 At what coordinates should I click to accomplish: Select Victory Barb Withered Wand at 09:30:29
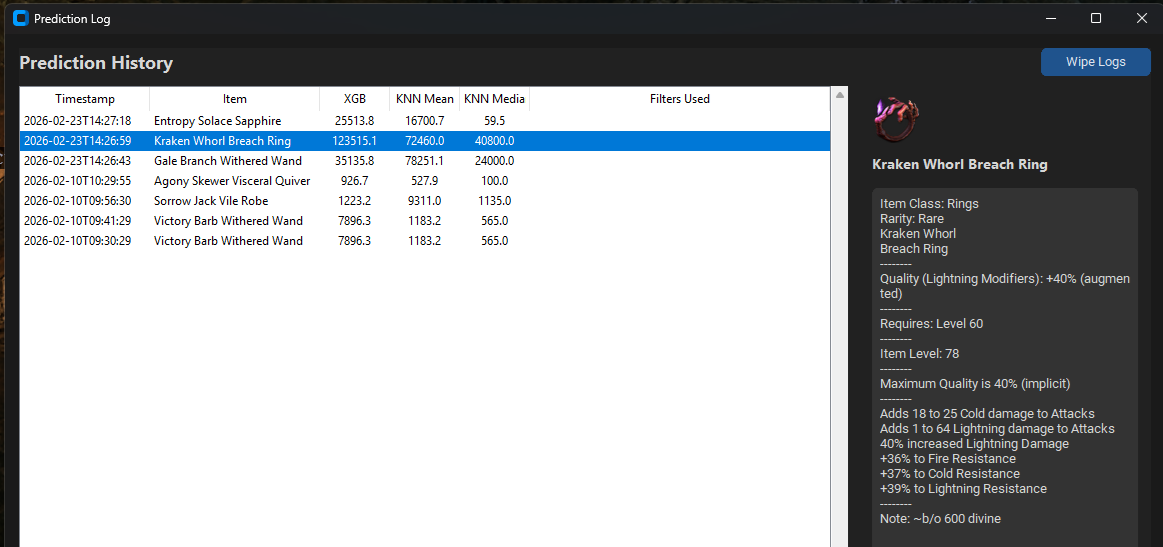coord(228,241)
